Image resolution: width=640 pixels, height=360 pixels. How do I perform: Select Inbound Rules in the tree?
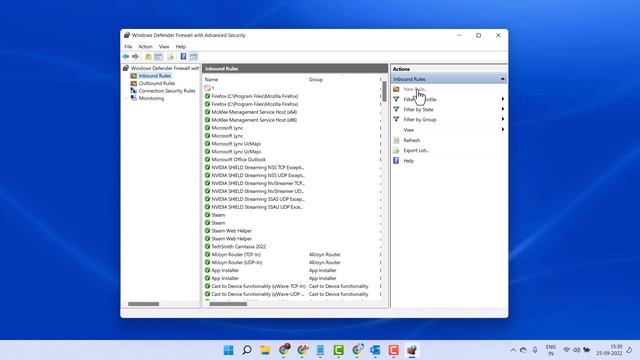pos(155,76)
